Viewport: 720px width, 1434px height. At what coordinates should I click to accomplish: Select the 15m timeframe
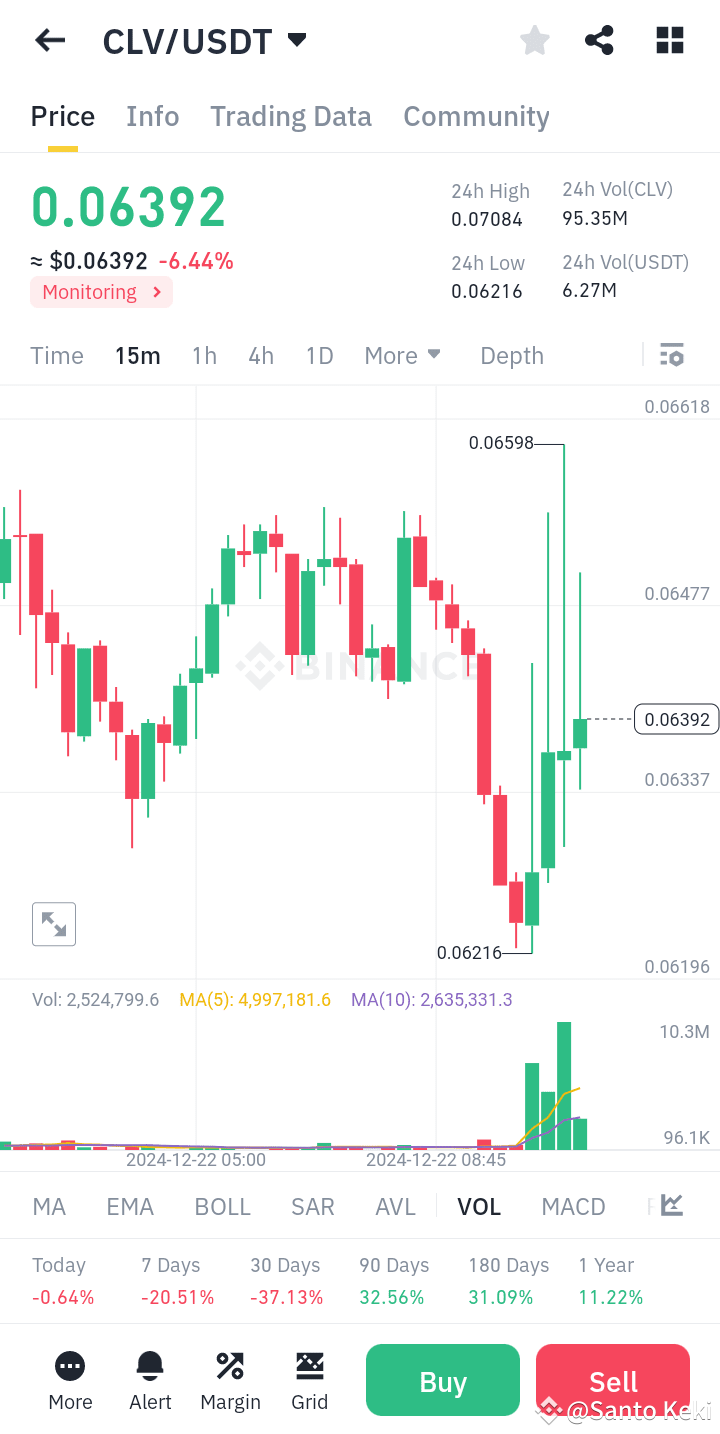click(x=137, y=355)
